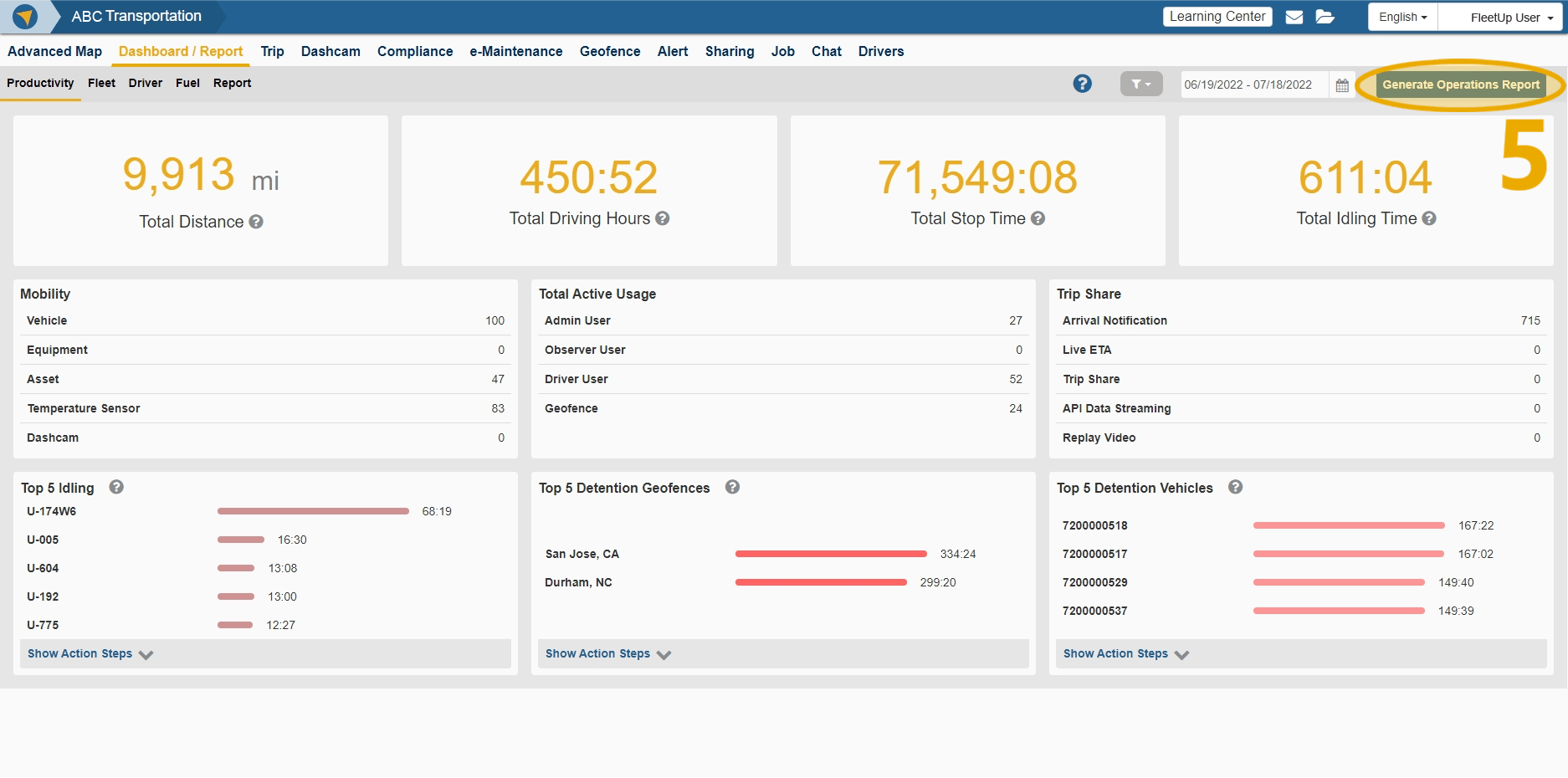This screenshot has height=778, width=1568.
Task: Click the Arrival Notification row
Action: click(x=1301, y=320)
